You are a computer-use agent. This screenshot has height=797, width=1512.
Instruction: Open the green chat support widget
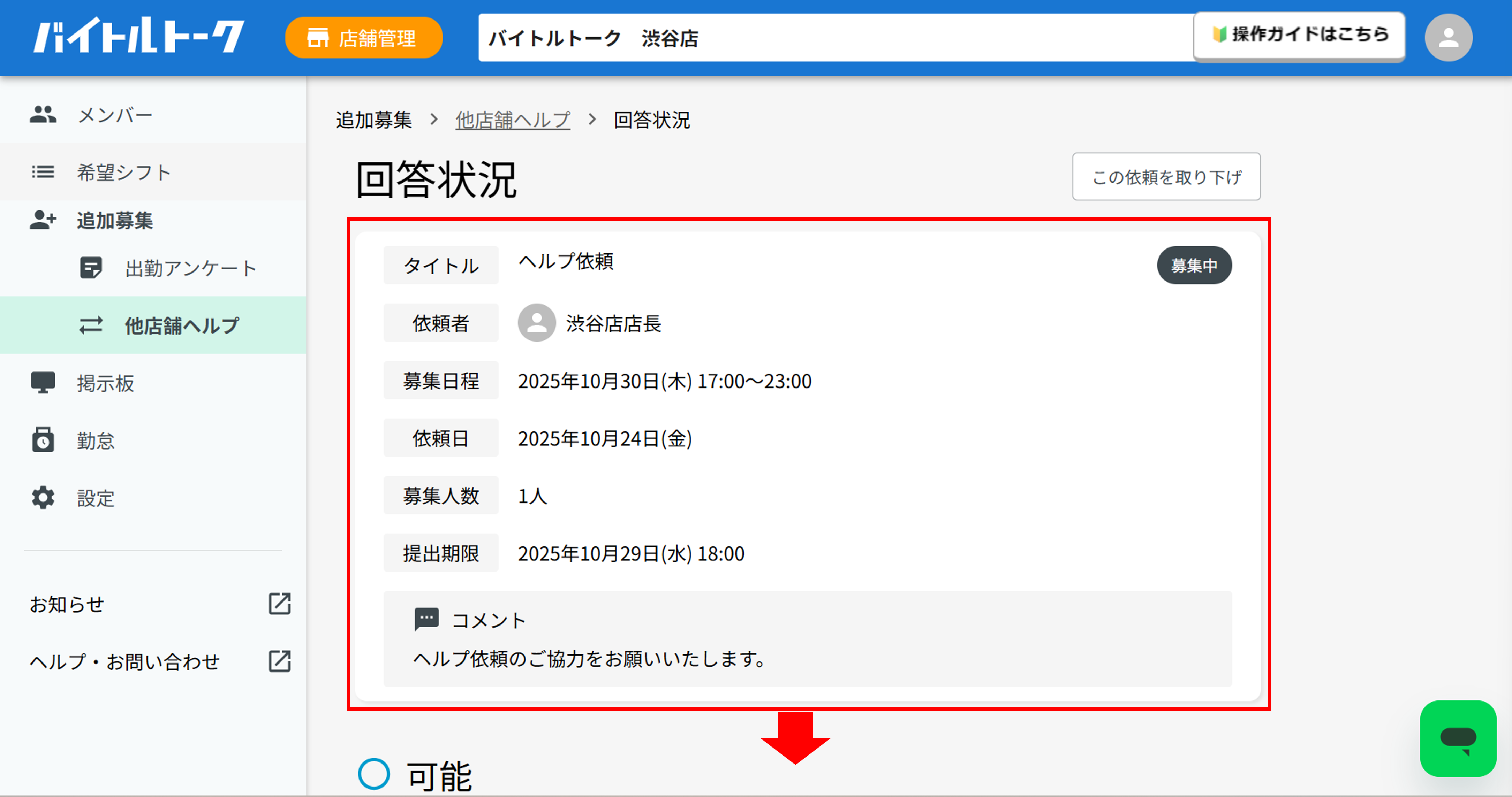[x=1458, y=738]
